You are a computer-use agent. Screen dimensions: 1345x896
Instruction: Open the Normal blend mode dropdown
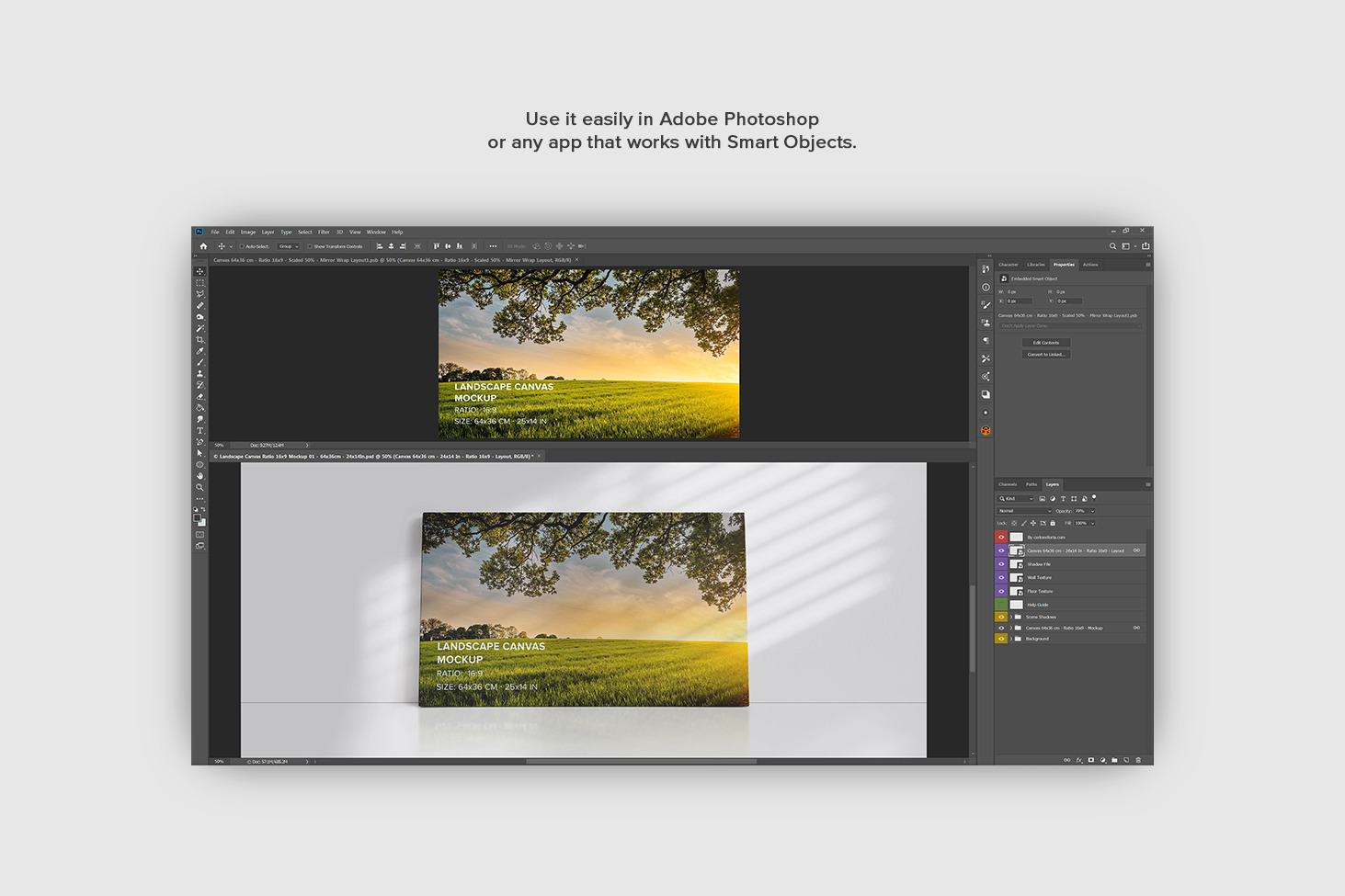[1024, 511]
